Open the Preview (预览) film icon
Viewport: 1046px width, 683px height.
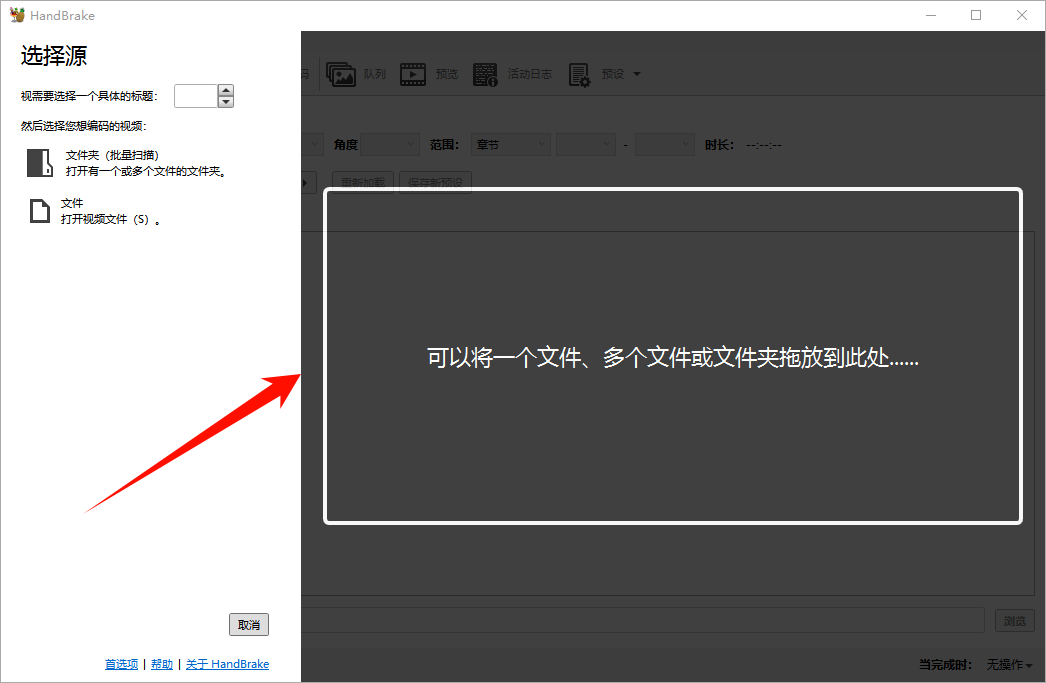click(413, 74)
